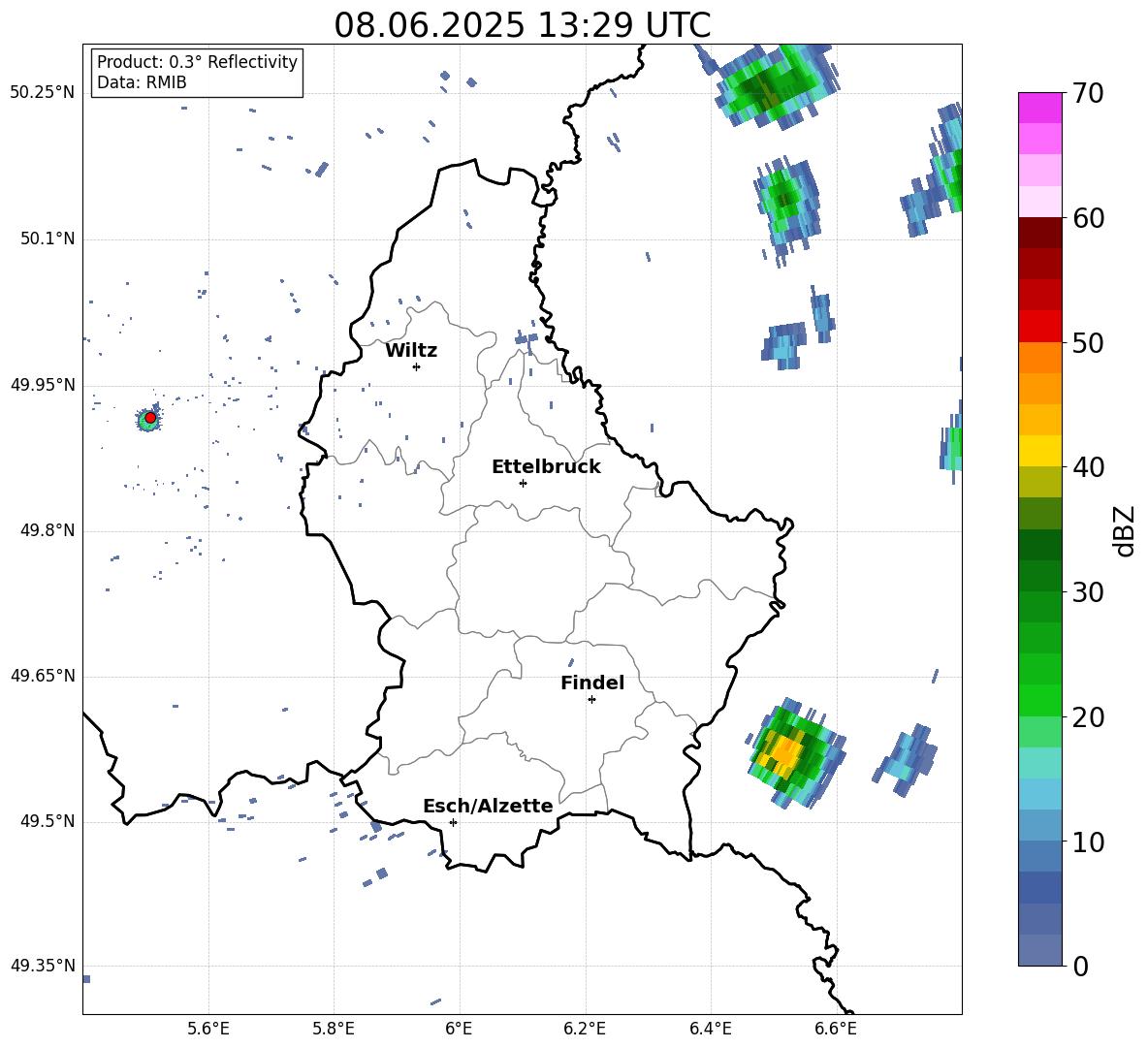Select the Findel station label
Viewport: 1148px width, 1048px height.
(592, 683)
